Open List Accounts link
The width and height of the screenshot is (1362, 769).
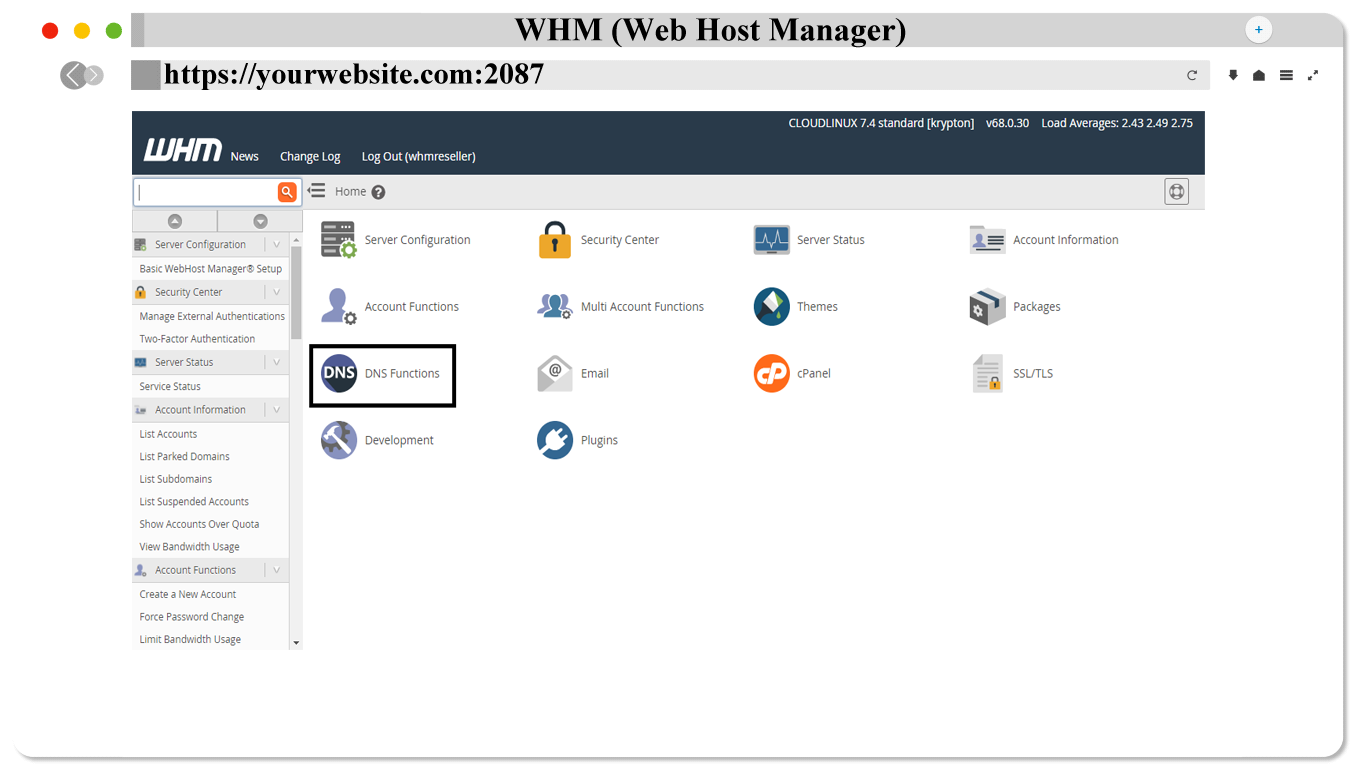tap(168, 434)
